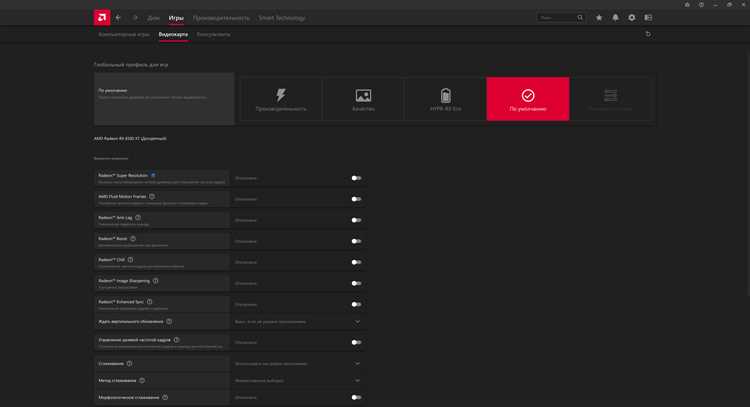750x407 pixels.
Task: Switch to the Производительность top tab
Action: click(x=221, y=18)
